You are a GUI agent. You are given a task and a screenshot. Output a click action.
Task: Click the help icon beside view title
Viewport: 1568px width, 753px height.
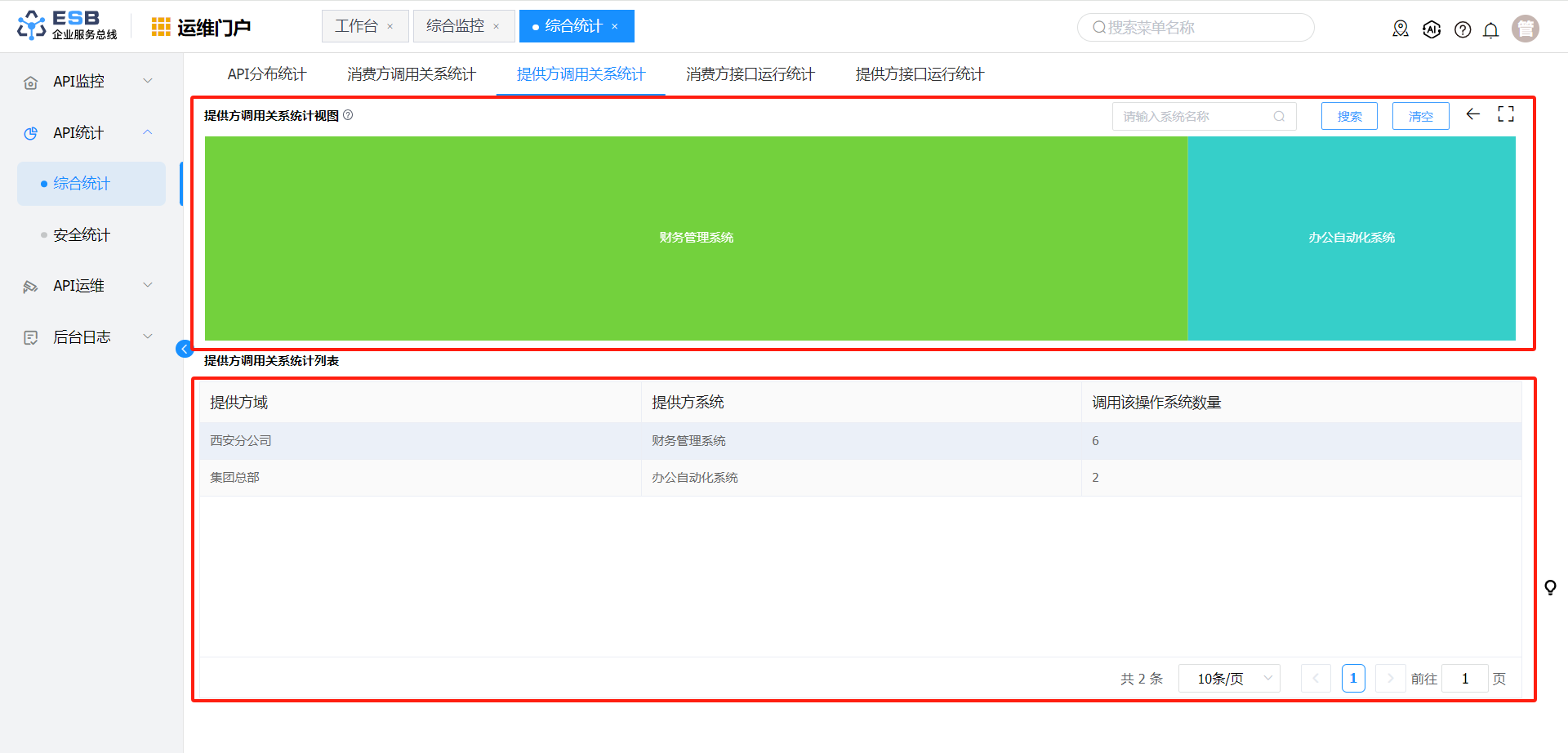[x=348, y=115]
